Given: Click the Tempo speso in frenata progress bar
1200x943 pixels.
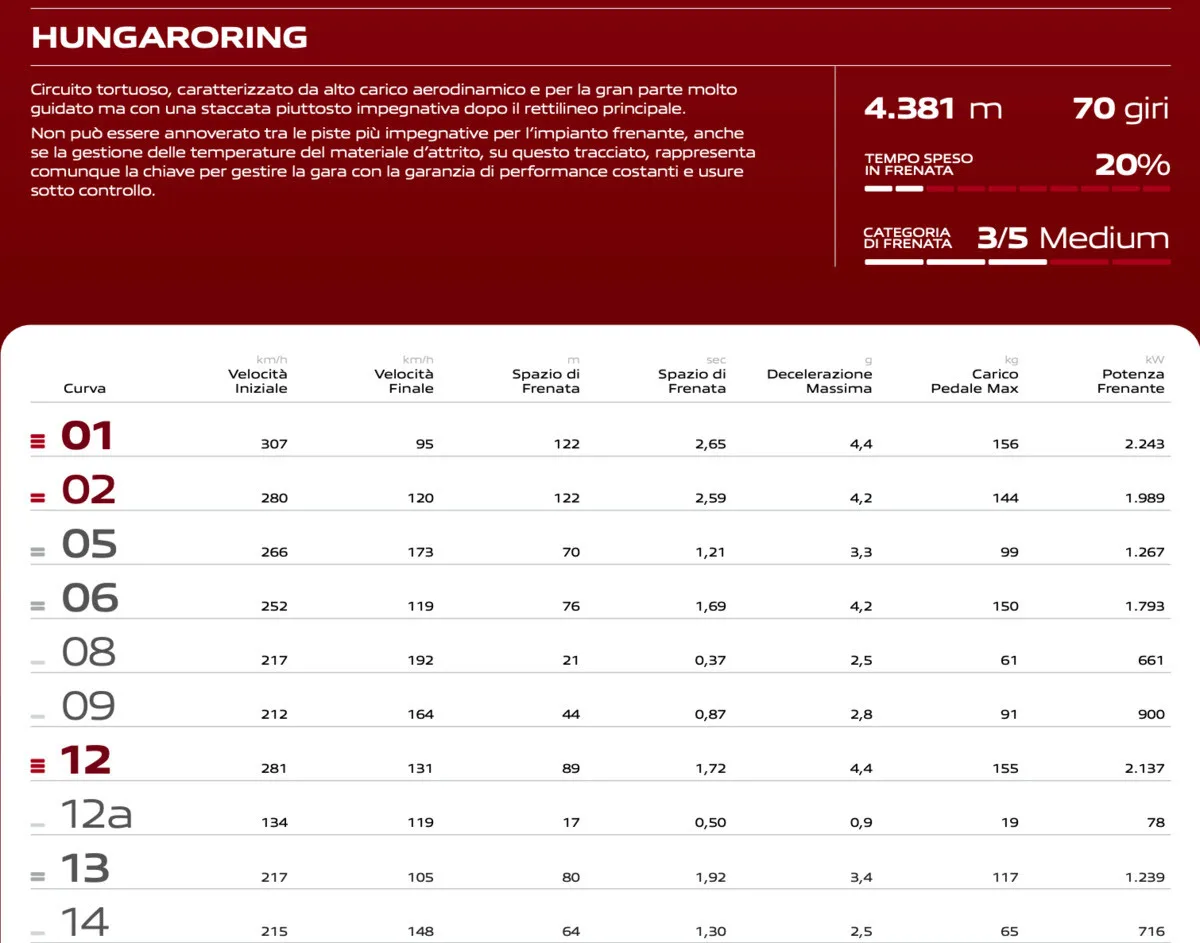Looking at the screenshot, I should click(1017, 188).
